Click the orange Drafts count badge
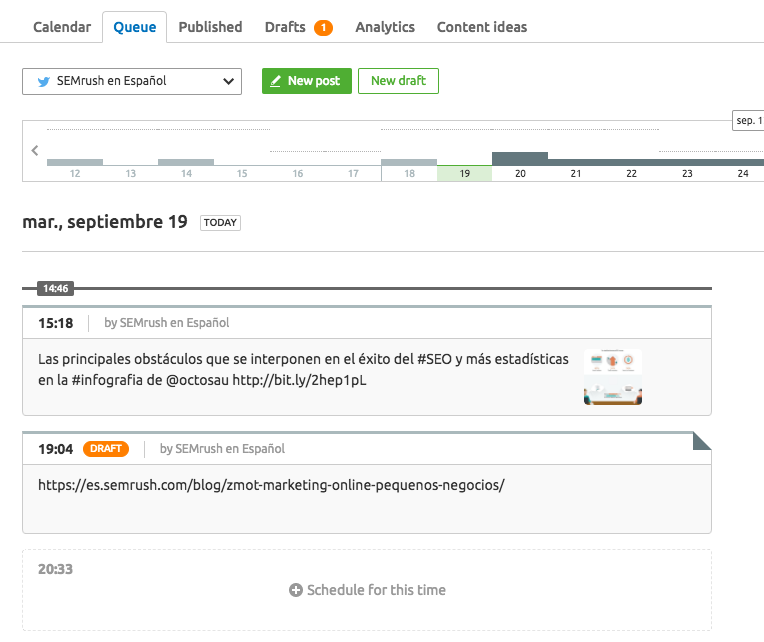Image resolution: width=764 pixels, height=642 pixels. [323, 28]
